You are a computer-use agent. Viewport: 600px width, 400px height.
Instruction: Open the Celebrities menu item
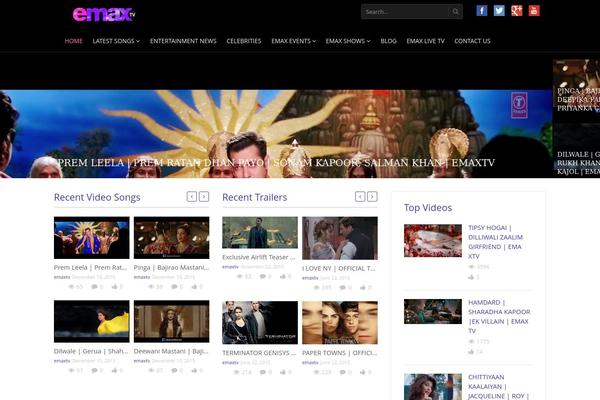244,41
